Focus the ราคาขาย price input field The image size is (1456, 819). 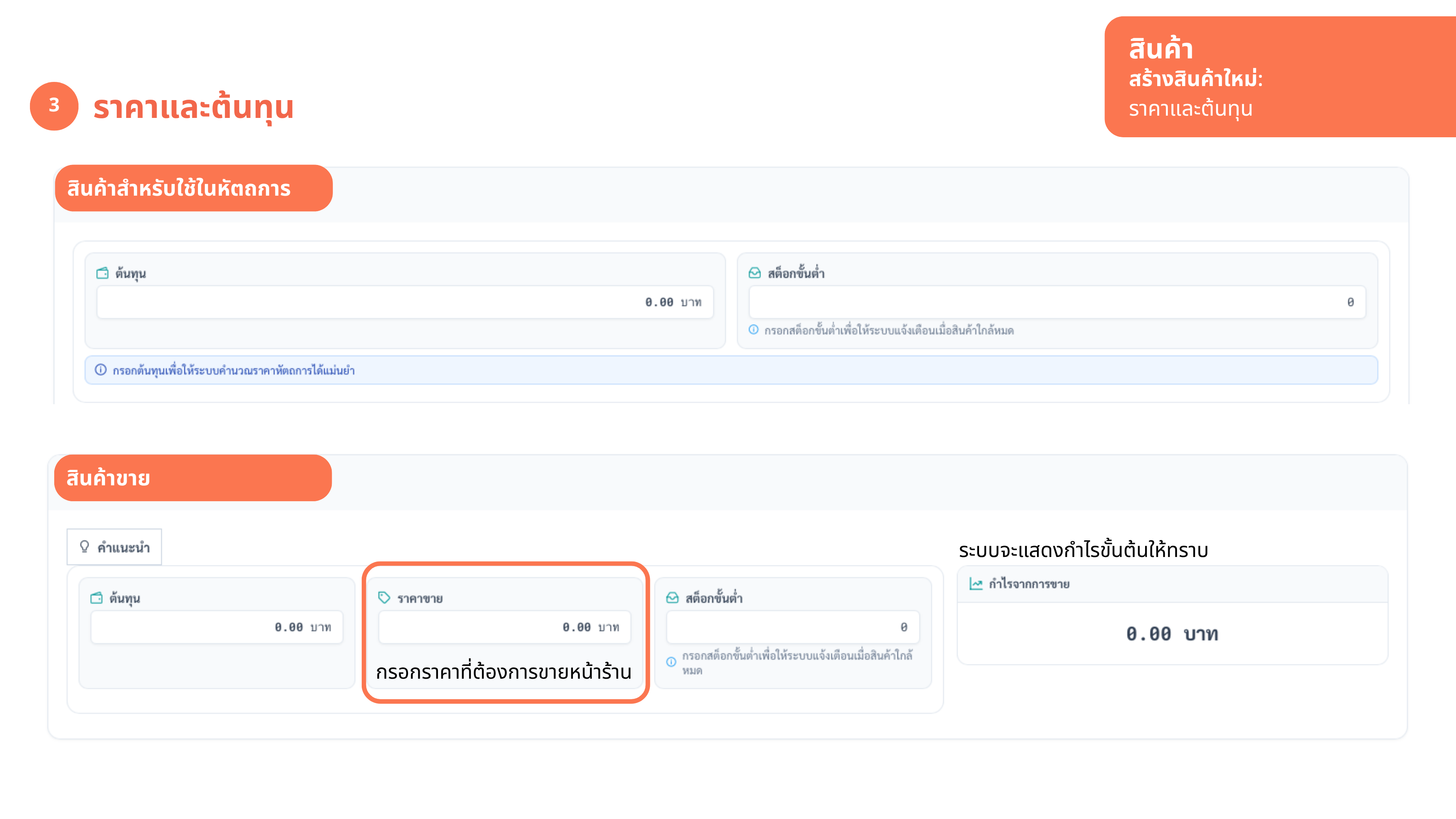[x=505, y=627]
